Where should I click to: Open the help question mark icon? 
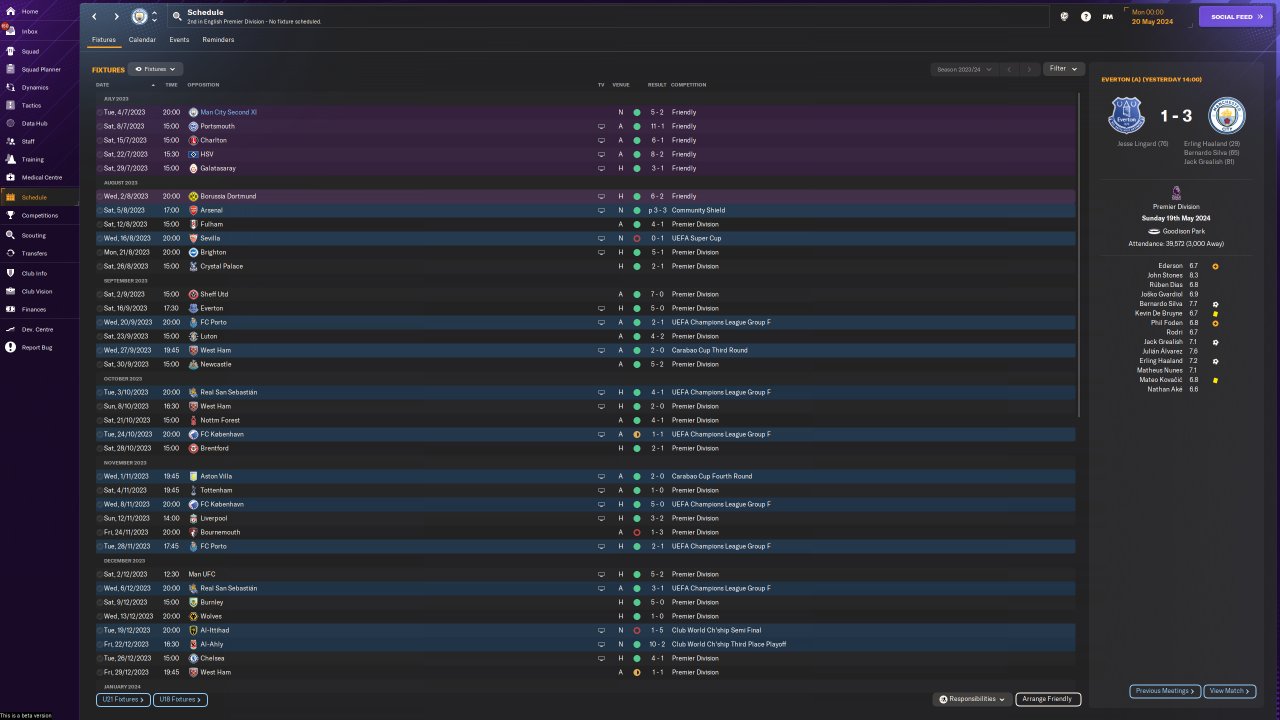(1086, 17)
